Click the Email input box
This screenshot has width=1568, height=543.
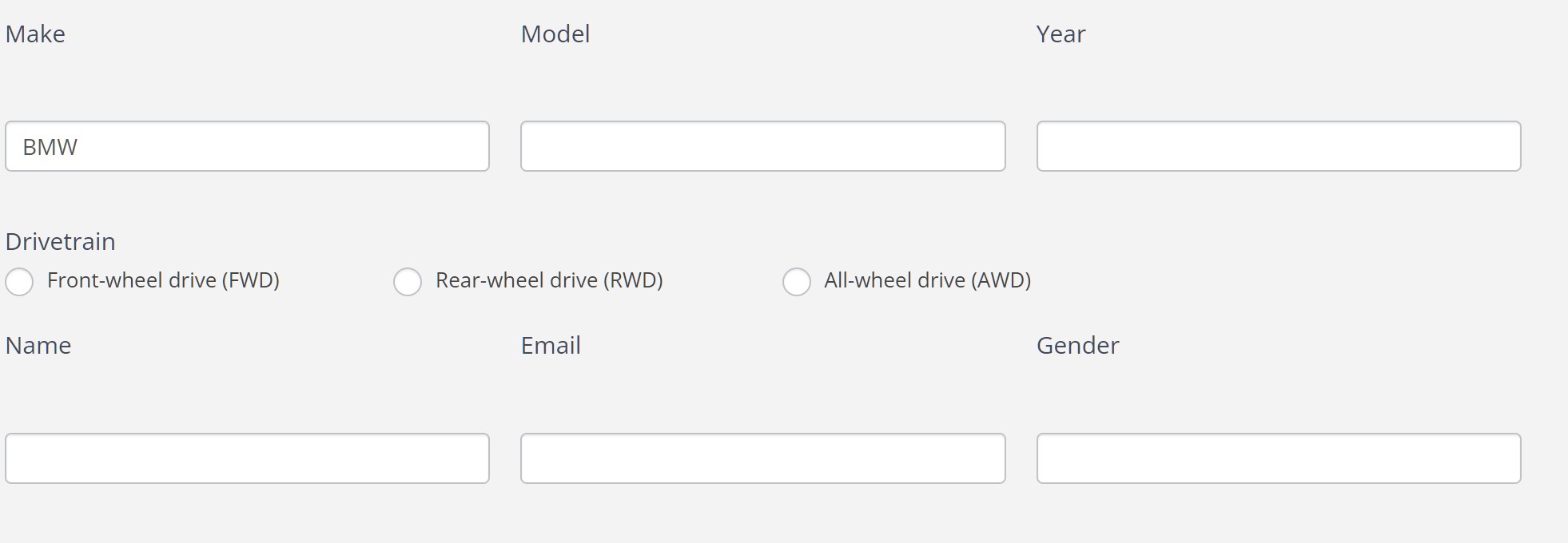(x=763, y=458)
